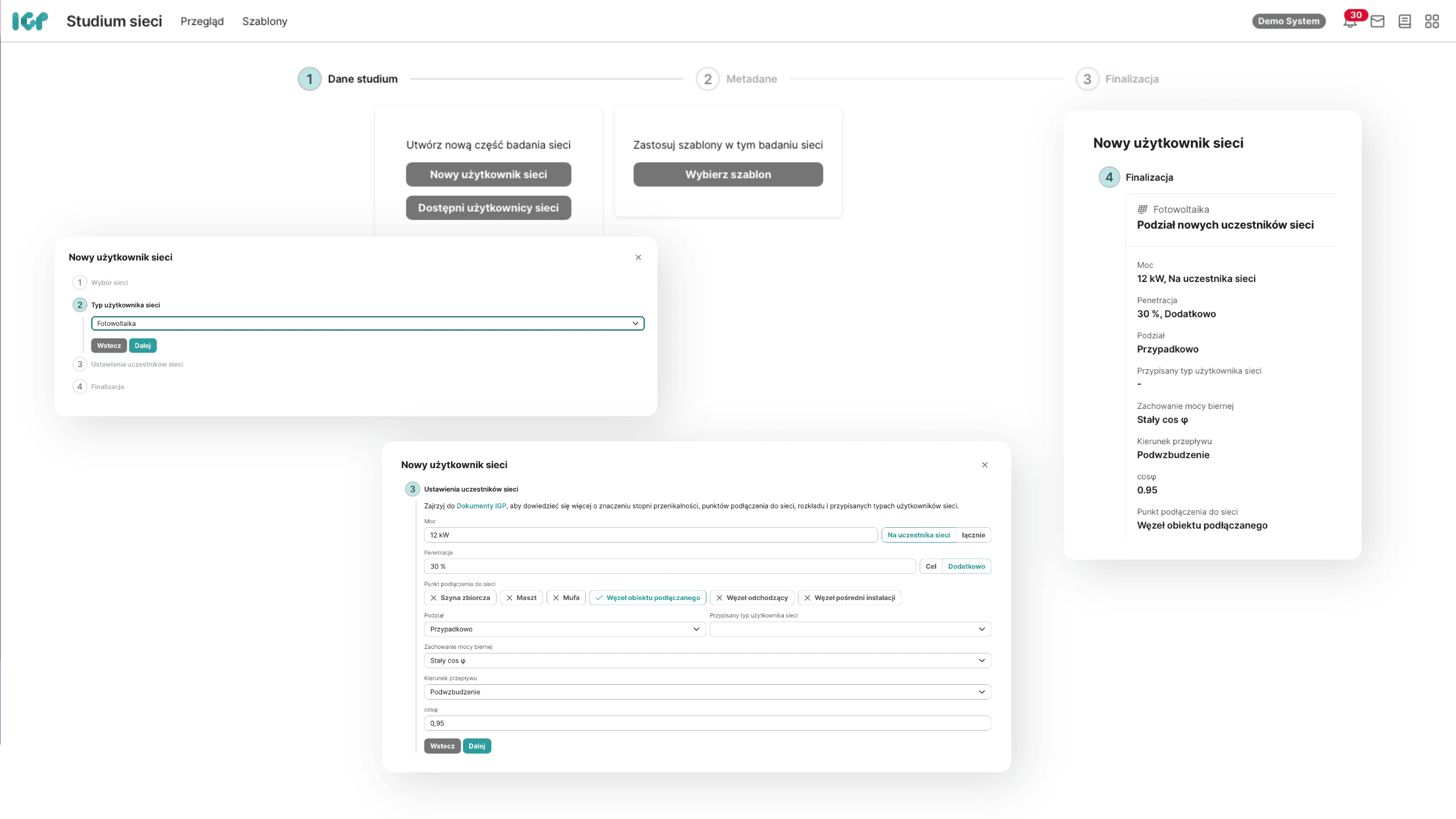Click the cosφ input field
This screenshot has width=1456, height=819.
pyautogui.click(x=707, y=723)
